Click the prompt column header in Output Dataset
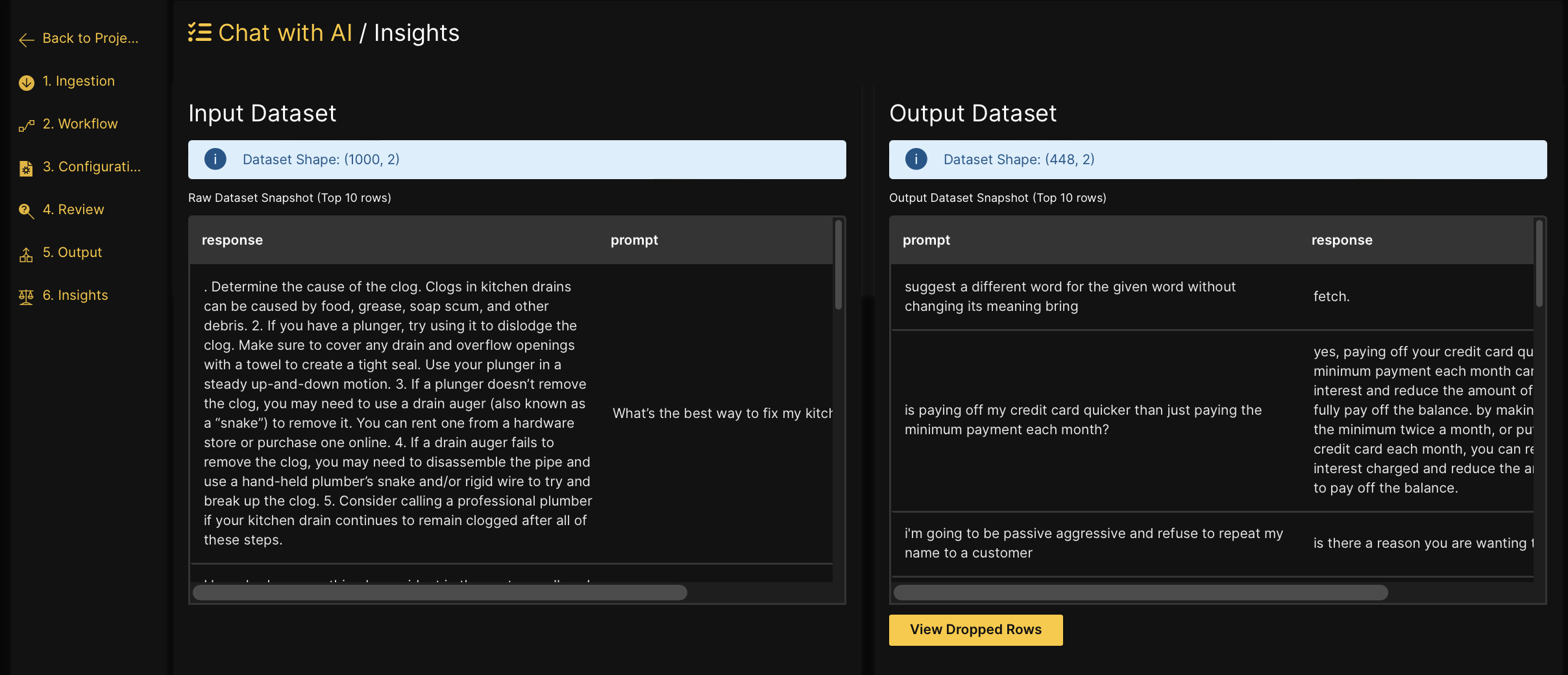 [x=925, y=239]
